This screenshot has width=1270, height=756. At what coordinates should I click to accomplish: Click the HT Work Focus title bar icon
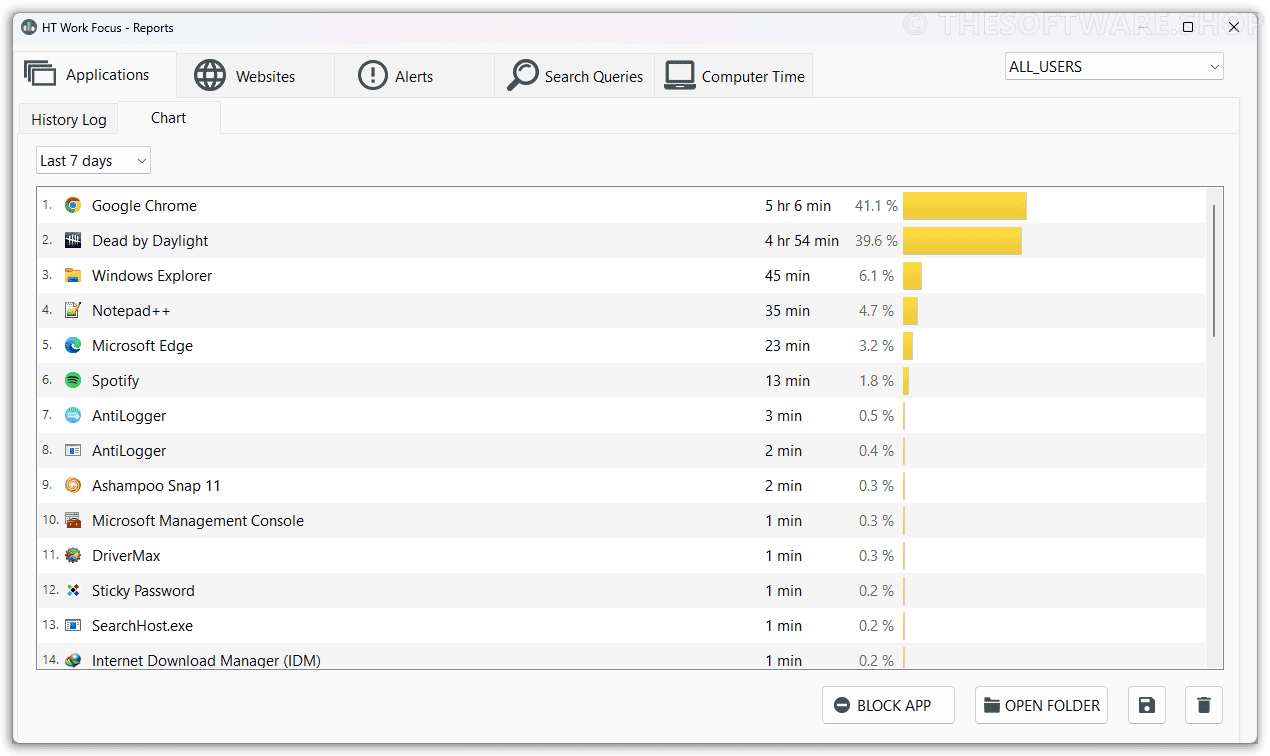(x=29, y=28)
